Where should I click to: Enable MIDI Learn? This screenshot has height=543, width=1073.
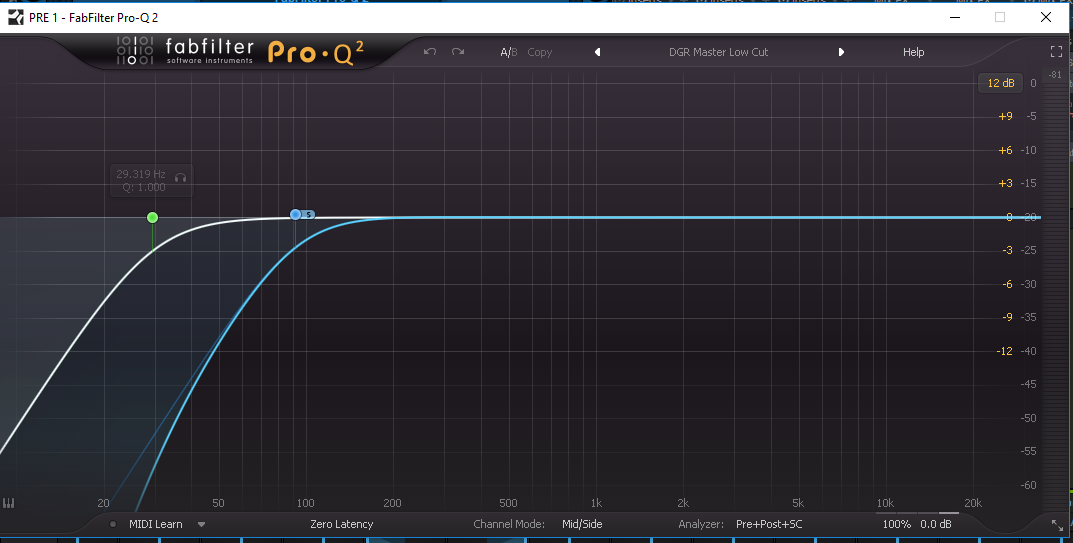click(156, 525)
